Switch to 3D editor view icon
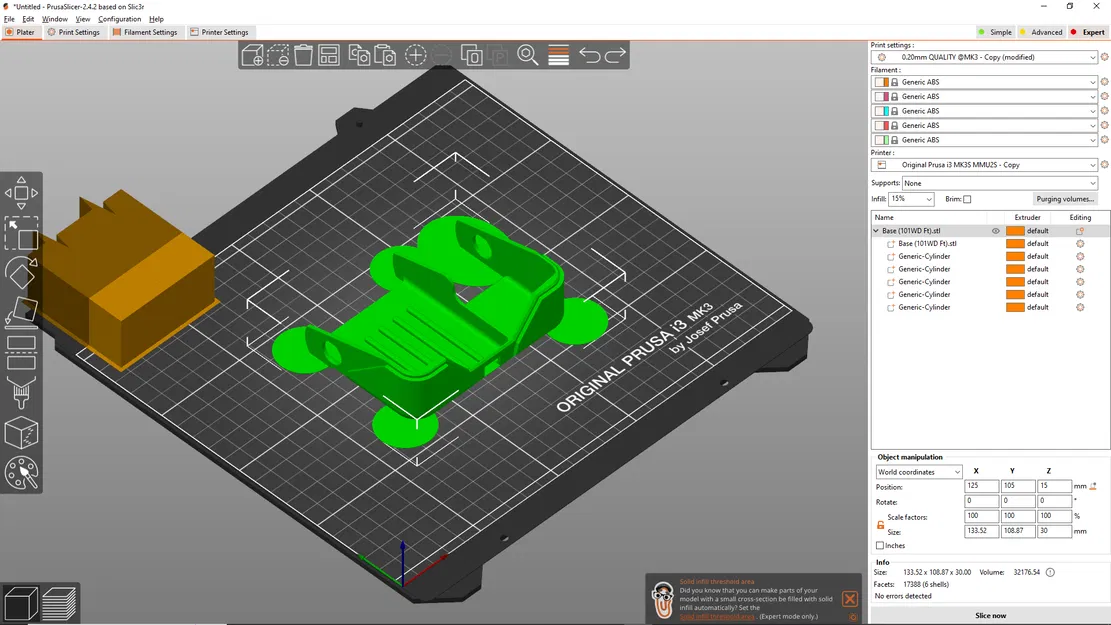Image resolution: width=1111 pixels, height=625 pixels. (21, 604)
